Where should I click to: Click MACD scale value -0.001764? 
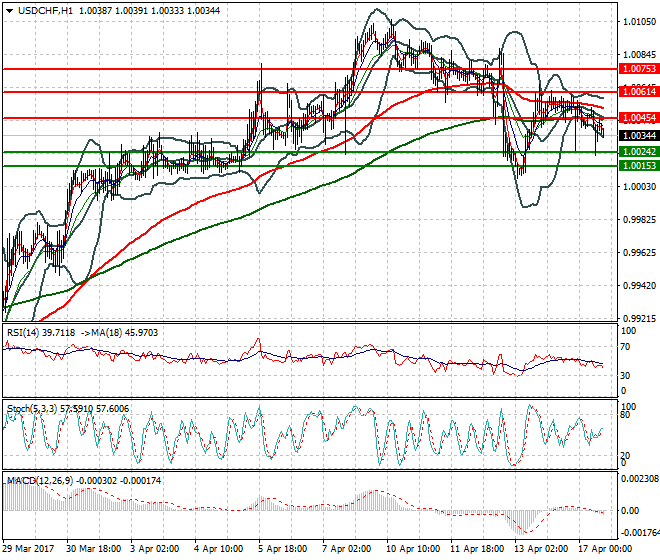640,533
